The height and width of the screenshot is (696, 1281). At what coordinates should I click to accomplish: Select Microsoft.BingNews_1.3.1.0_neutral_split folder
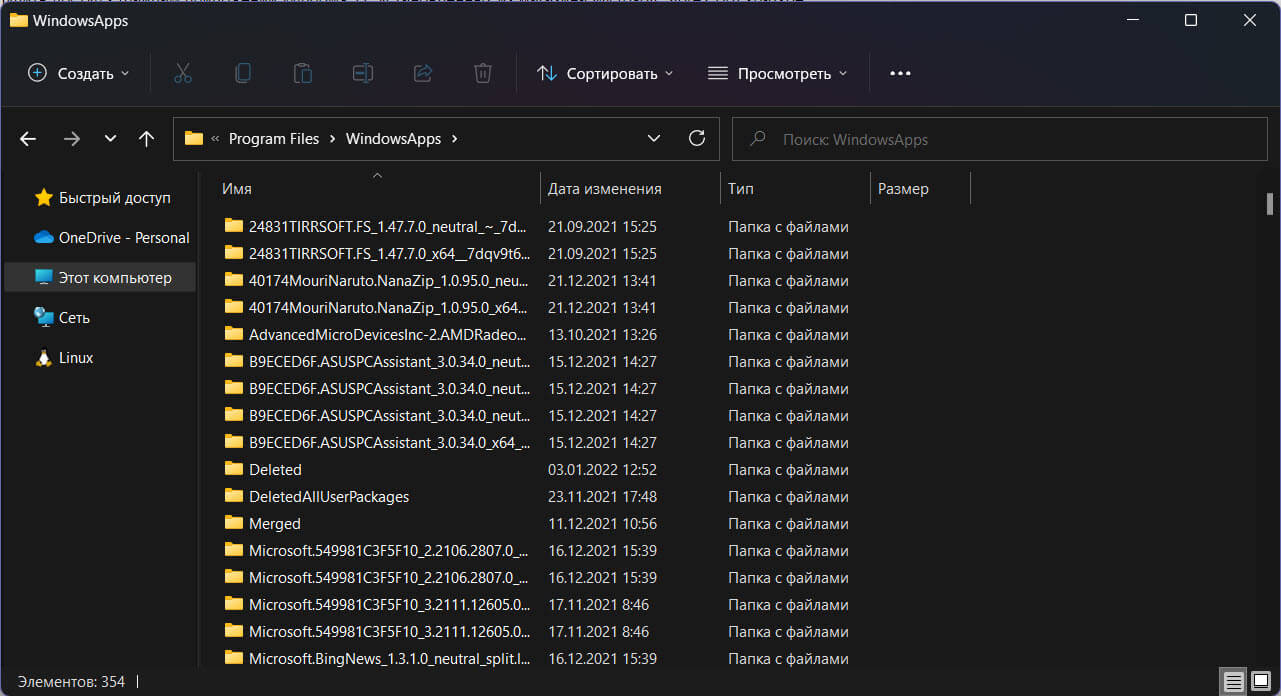tap(389, 658)
